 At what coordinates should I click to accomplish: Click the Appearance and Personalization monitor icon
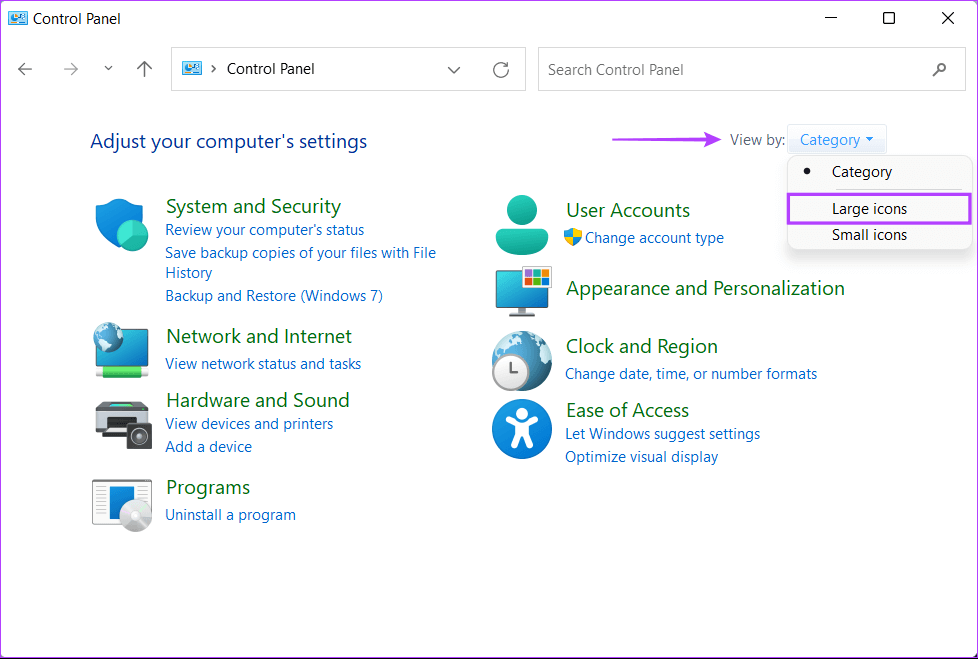click(523, 291)
